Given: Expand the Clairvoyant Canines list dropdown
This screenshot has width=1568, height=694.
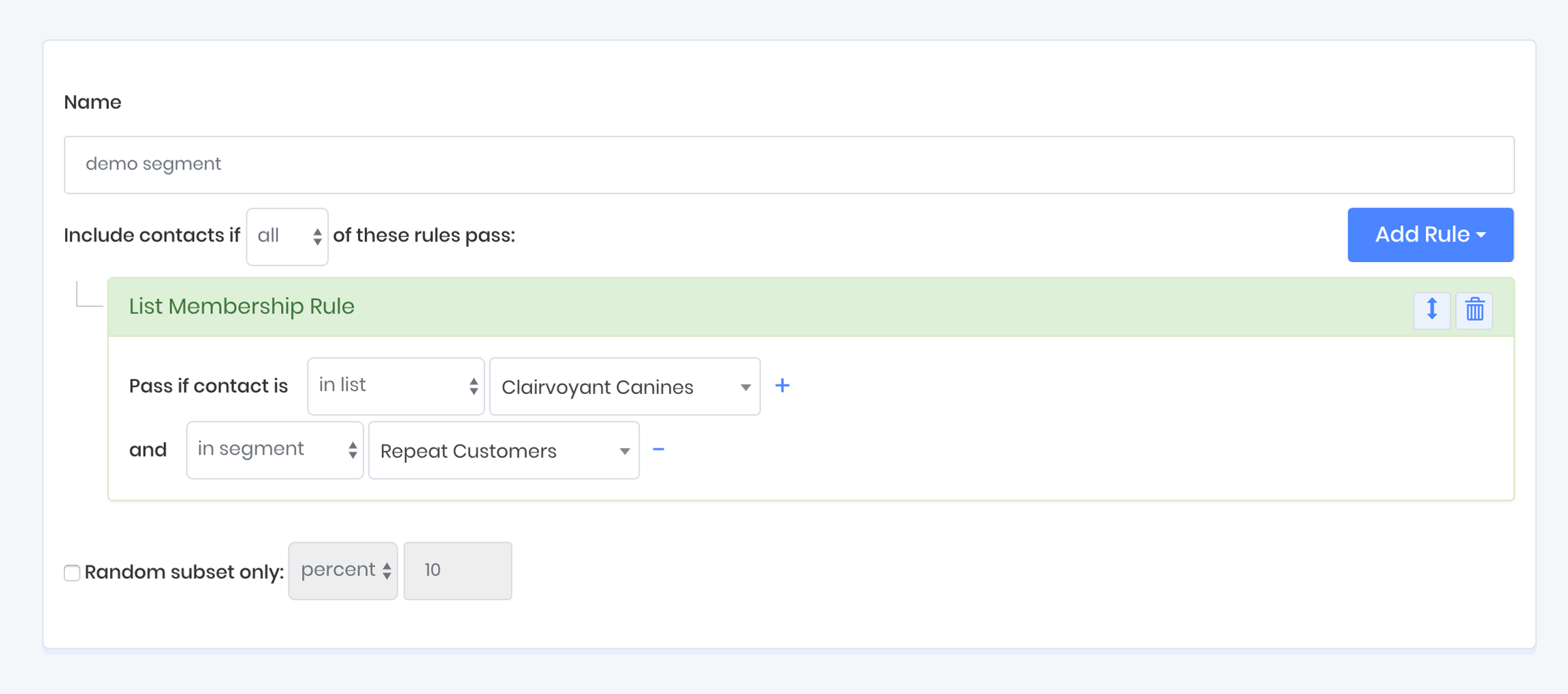Looking at the screenshot, I should (624, 386).
